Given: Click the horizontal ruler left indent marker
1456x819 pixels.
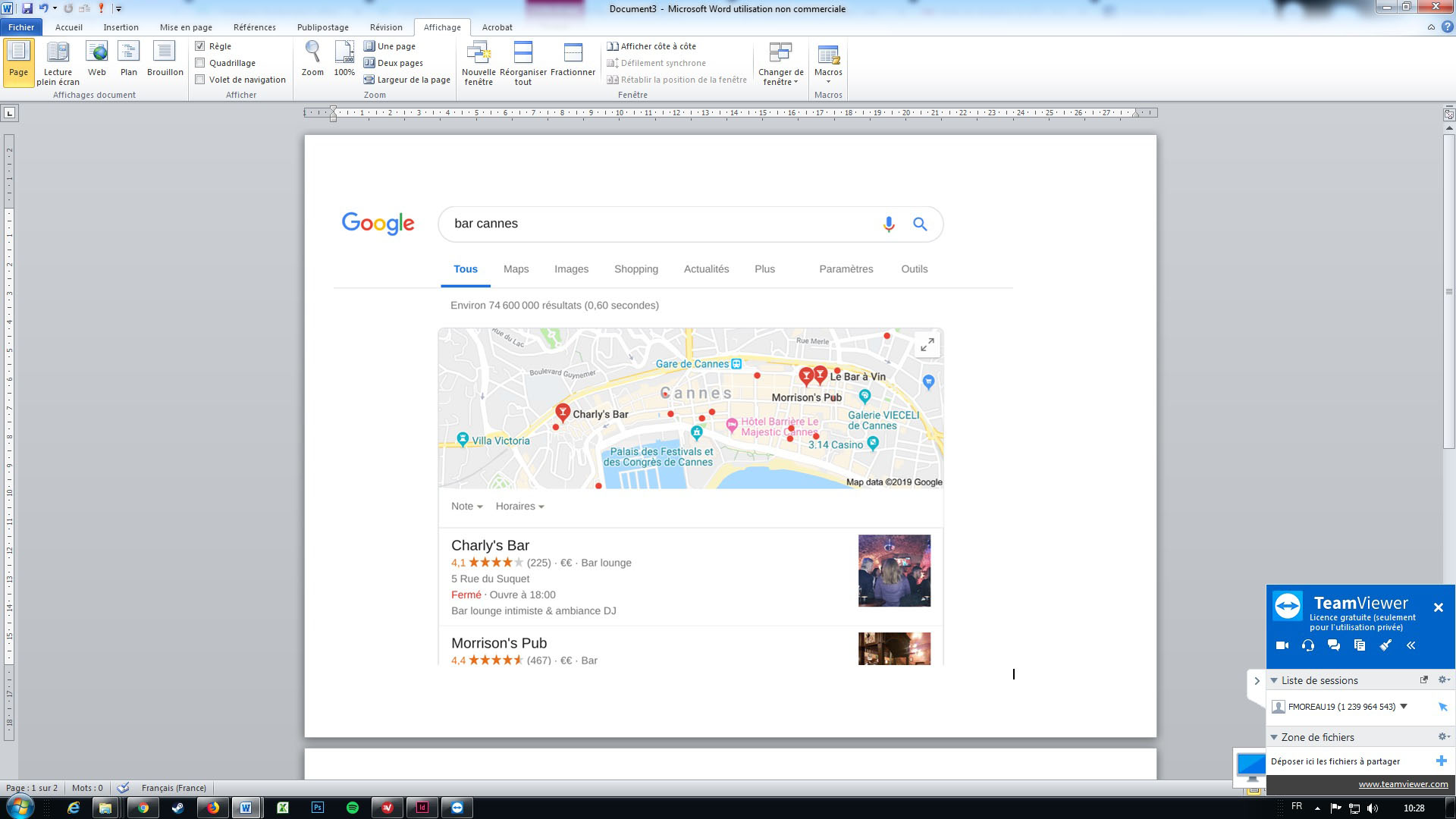Looking at the screenshot, I should 333,115.
